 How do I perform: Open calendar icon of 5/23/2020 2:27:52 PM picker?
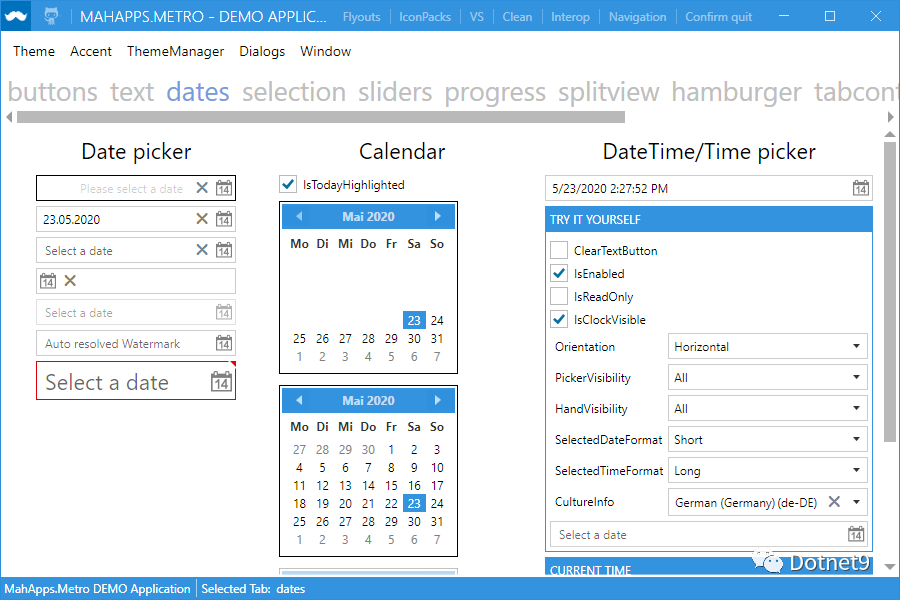tap(860, 188)
